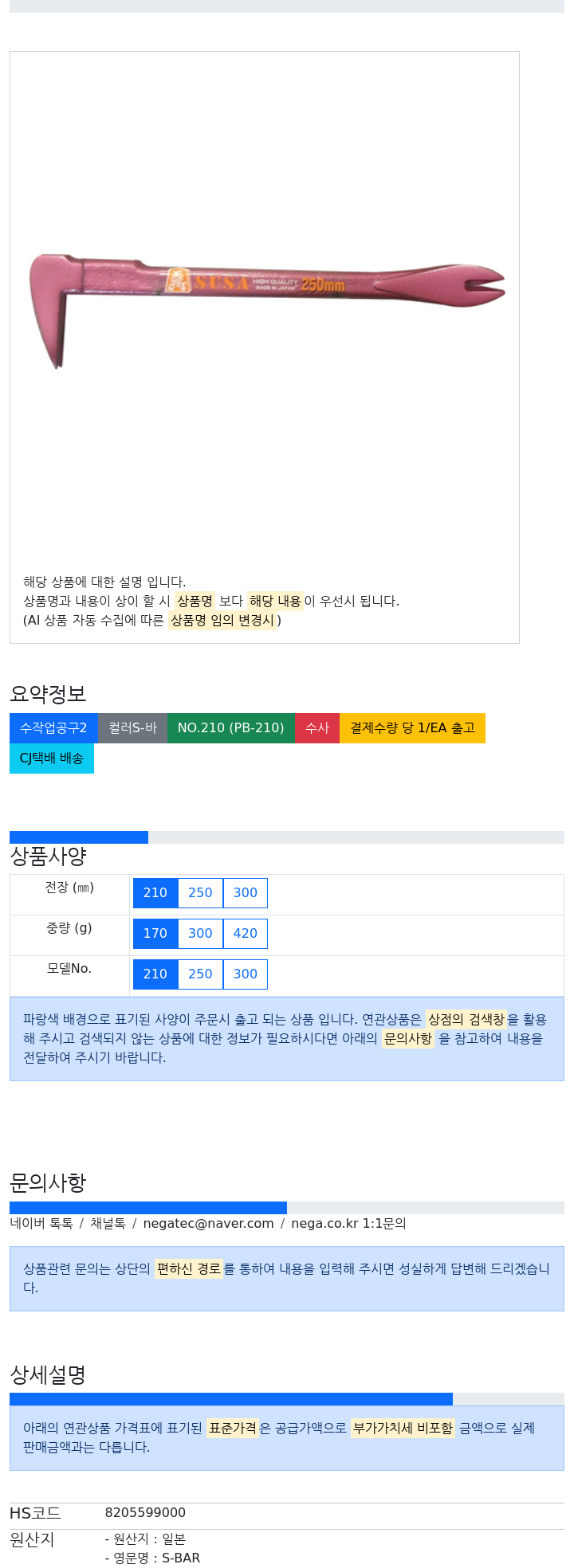574x1568 pixels.
Task: Select 170 weight option
Action: [x=155, y=933]
